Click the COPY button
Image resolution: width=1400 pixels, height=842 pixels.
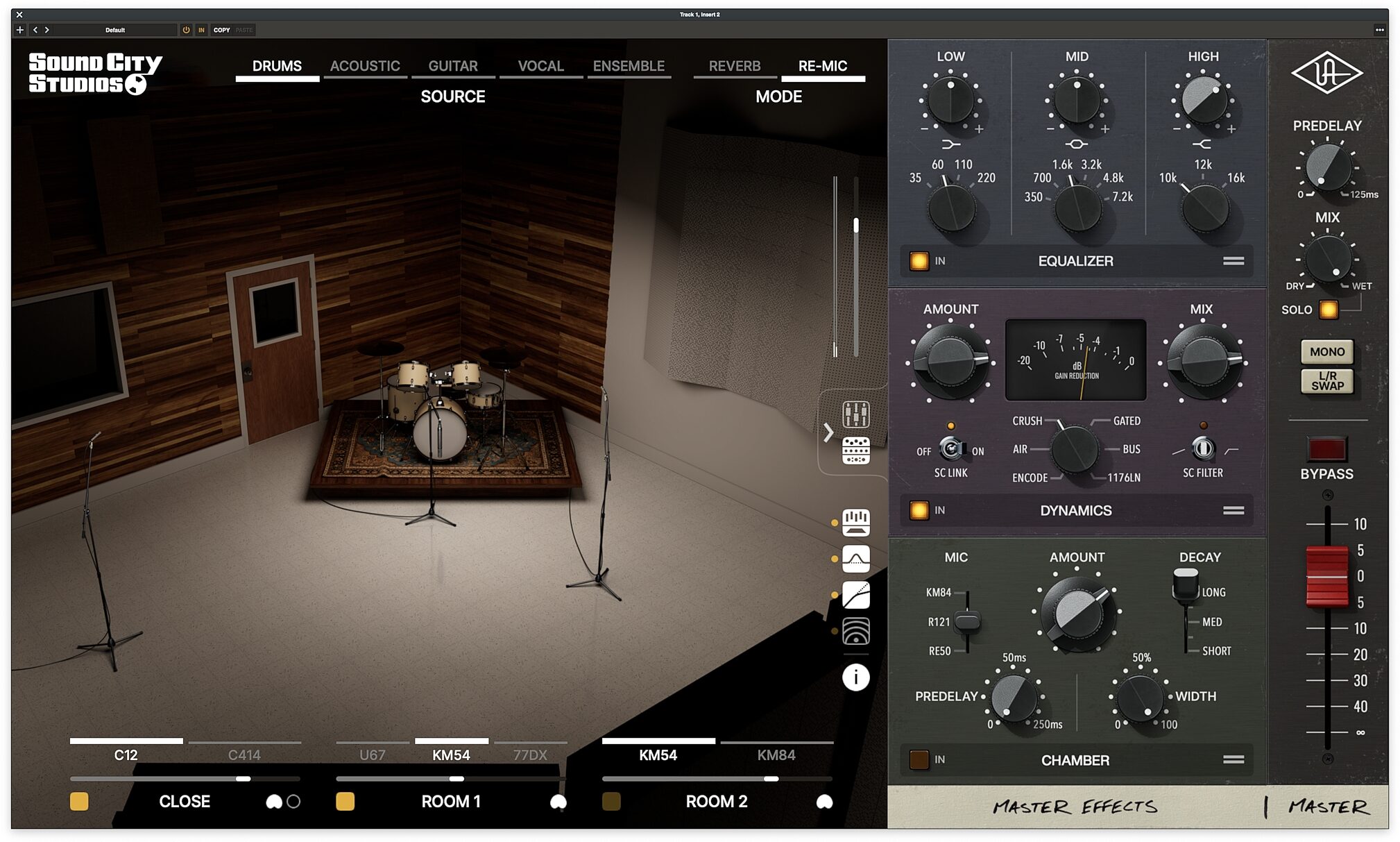click(221, 30)
